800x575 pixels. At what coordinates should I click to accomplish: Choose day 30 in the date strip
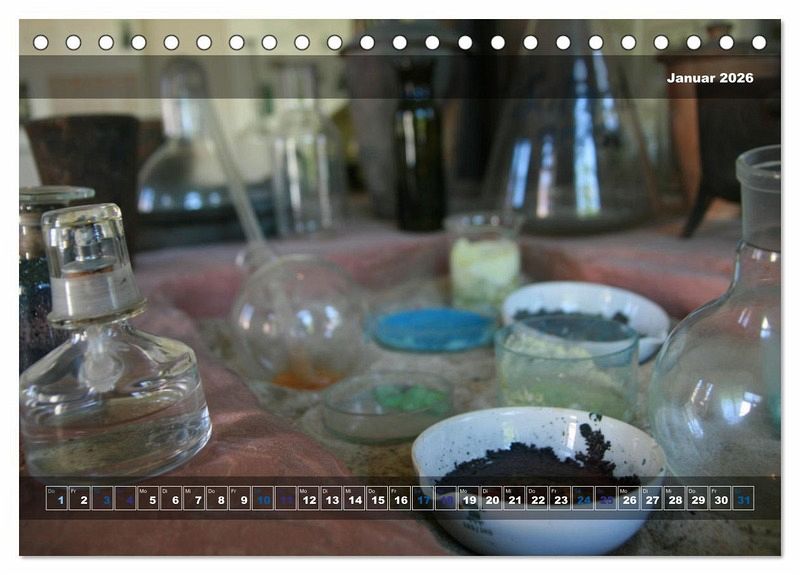coord(720,498)
